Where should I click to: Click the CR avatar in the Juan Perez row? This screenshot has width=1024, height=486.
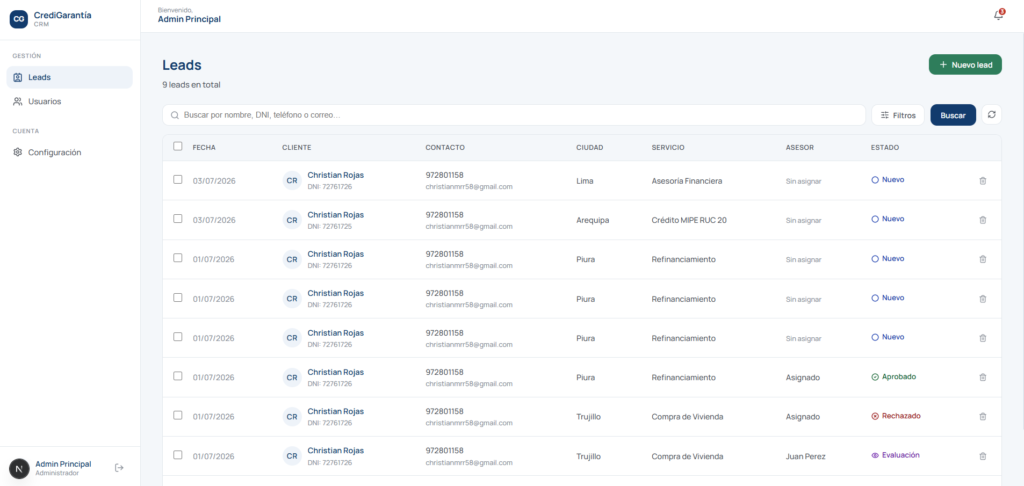tap(292, 456)
